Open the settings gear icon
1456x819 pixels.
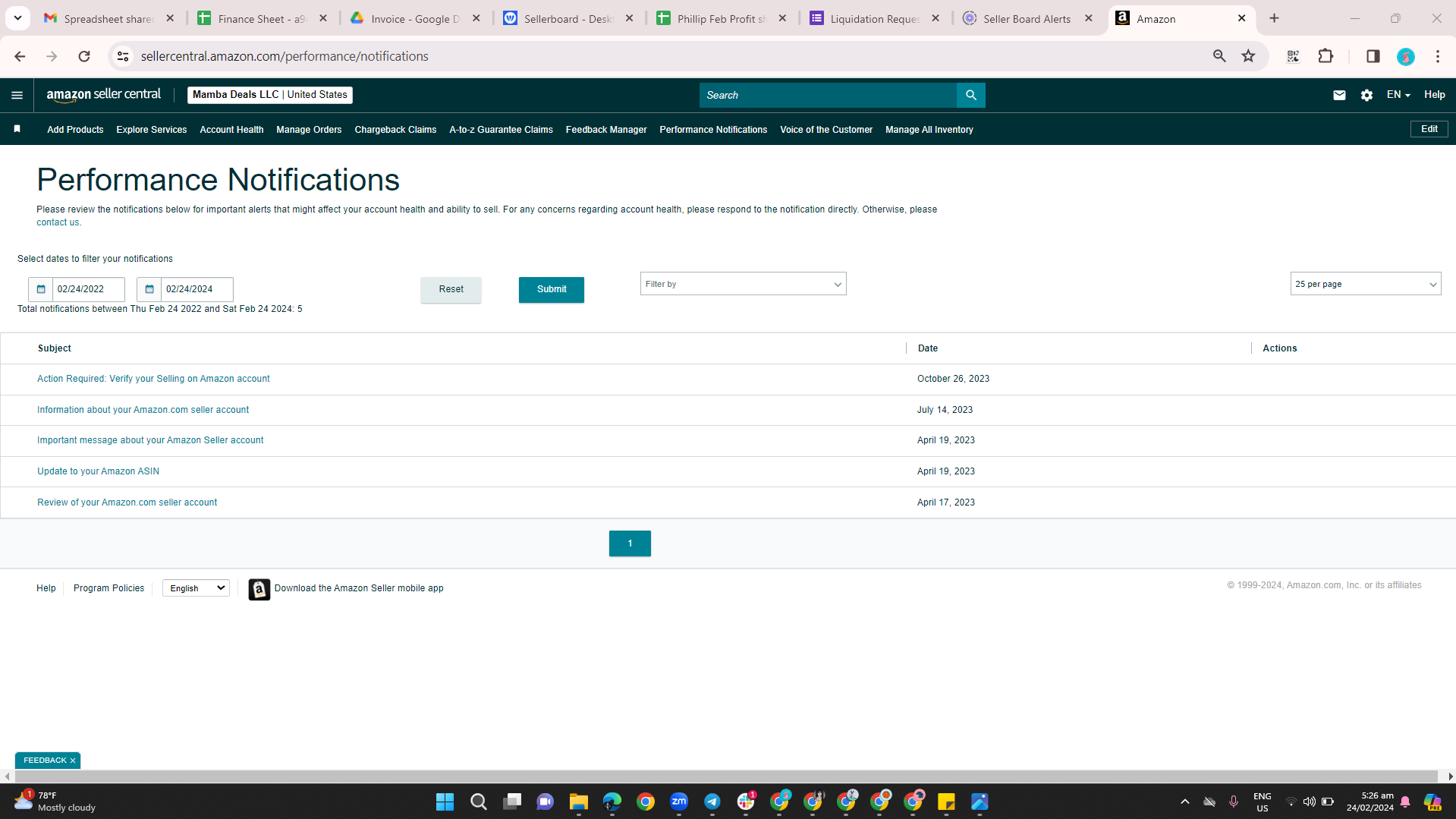(1366, 95)
